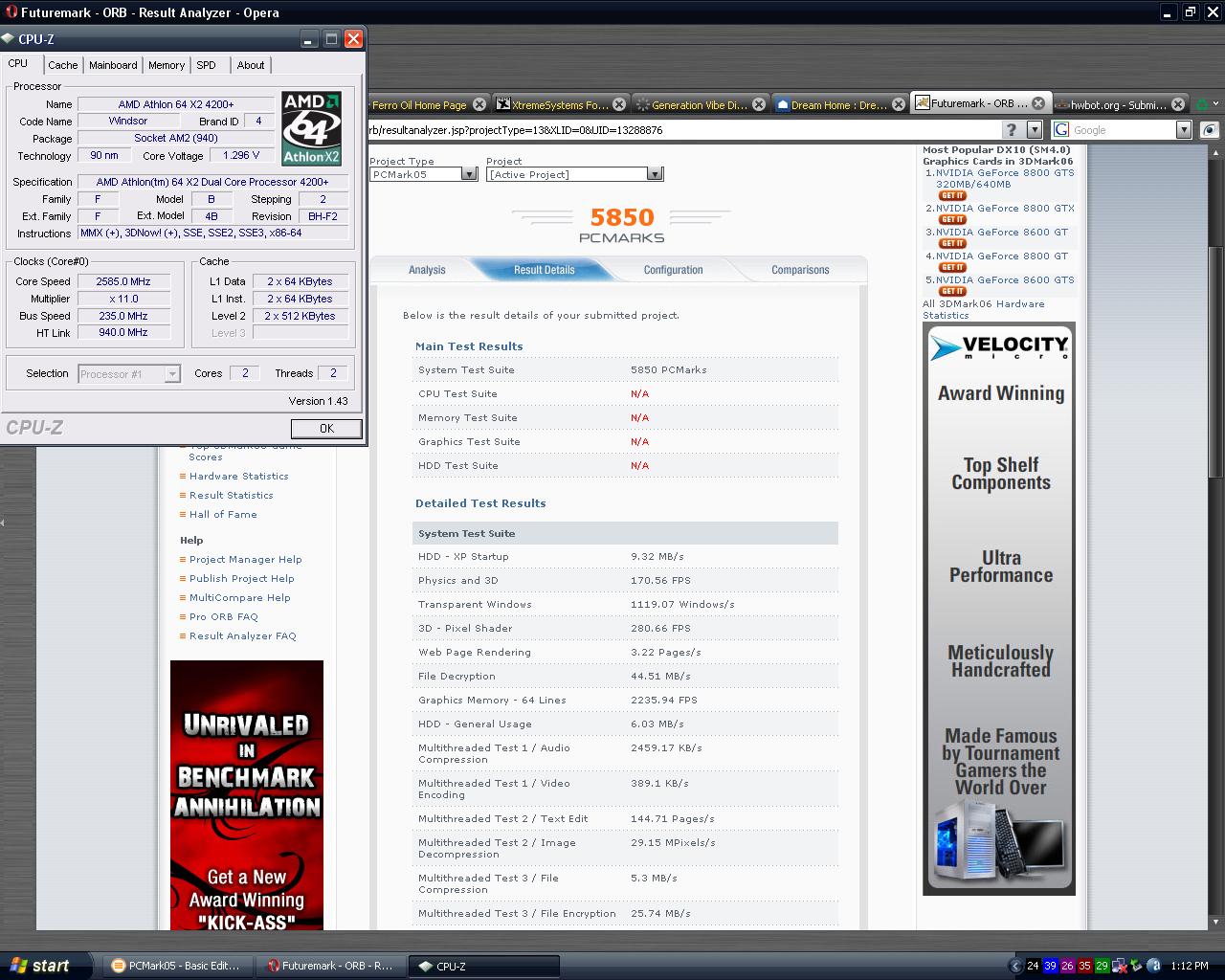Switch to Dream Home browser tab
This screenshot has width=1225, height=980.
tap(839, 104)
